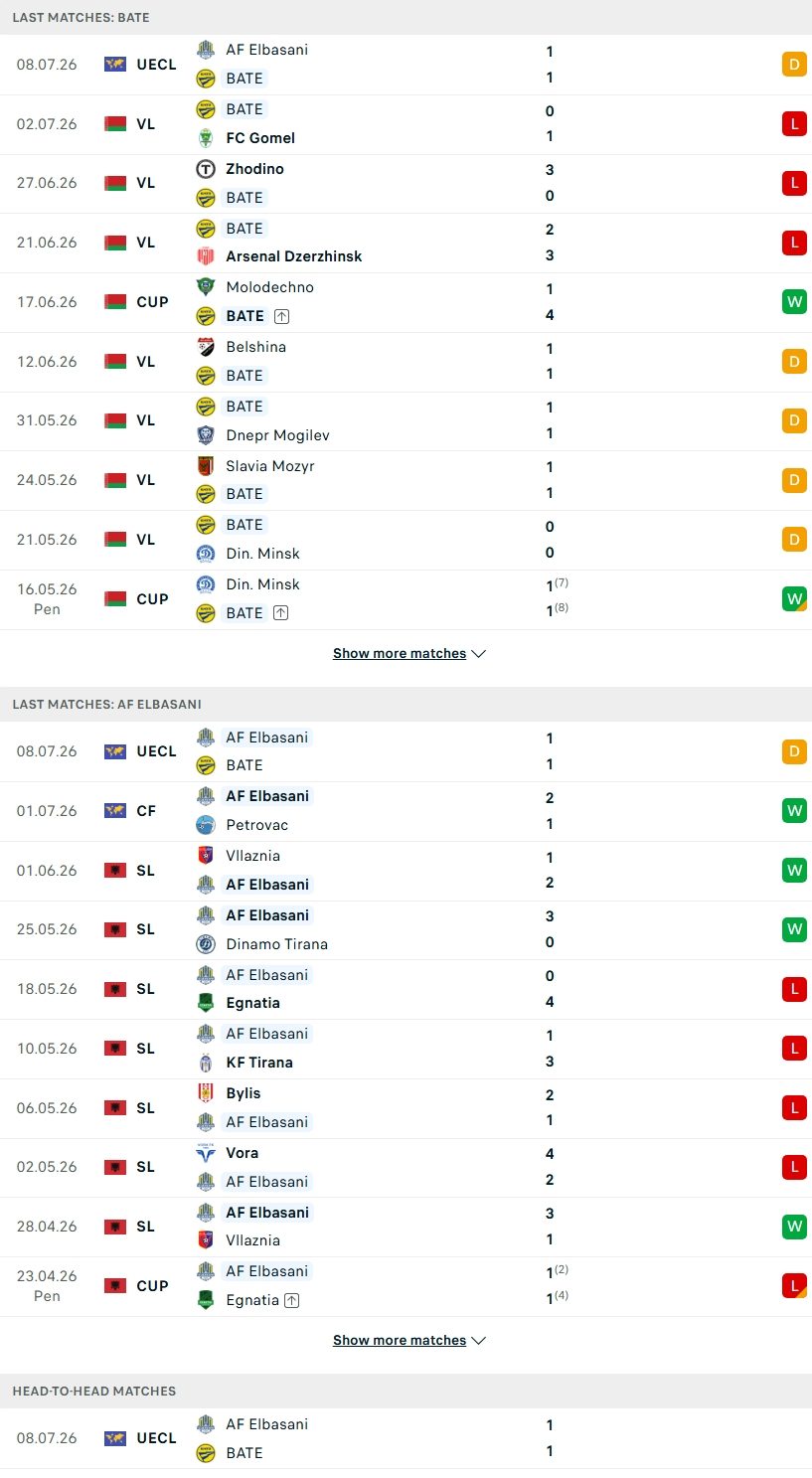Click the green W badge for Molodechno cup match
Image resolution: width=812 pixels, height=1478 pixels.
pos(794,301)
